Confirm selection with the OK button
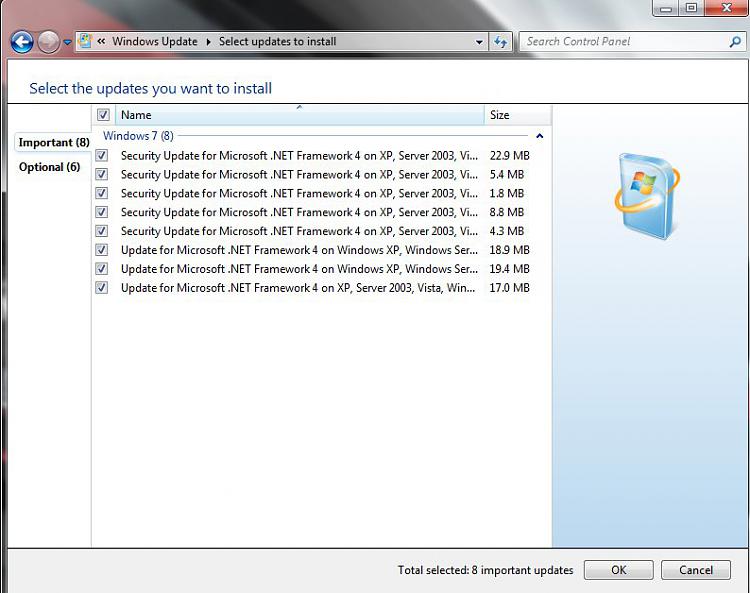 (618, 570)
